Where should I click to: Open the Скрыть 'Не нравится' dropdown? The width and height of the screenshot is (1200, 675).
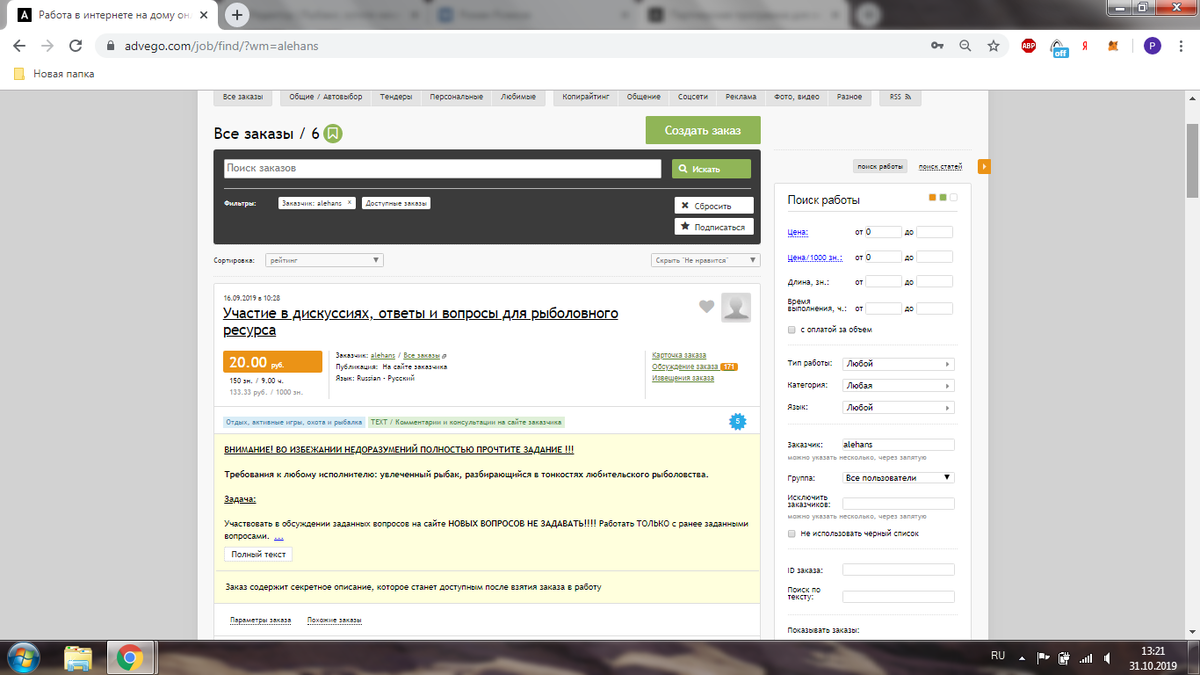(x=705, y=260)
